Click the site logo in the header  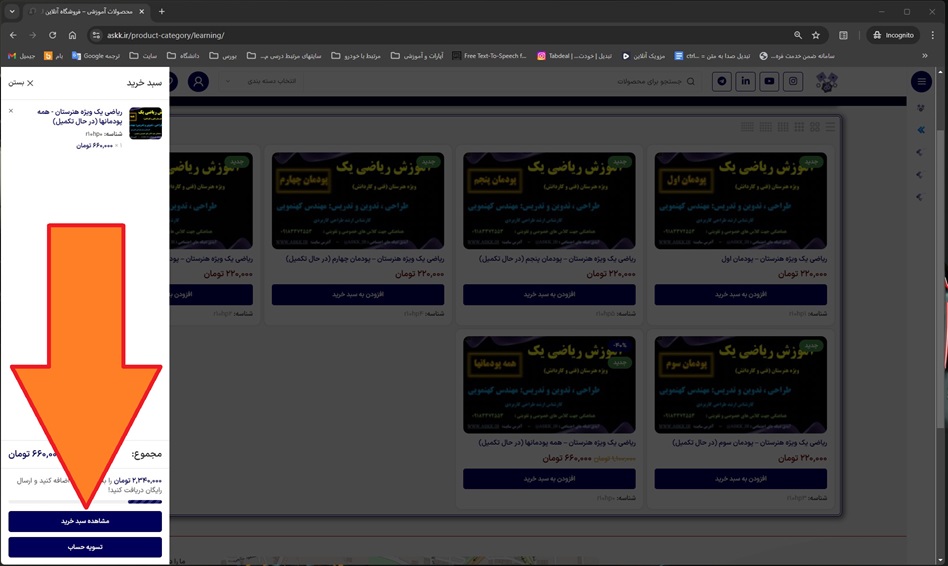point(827,82)
